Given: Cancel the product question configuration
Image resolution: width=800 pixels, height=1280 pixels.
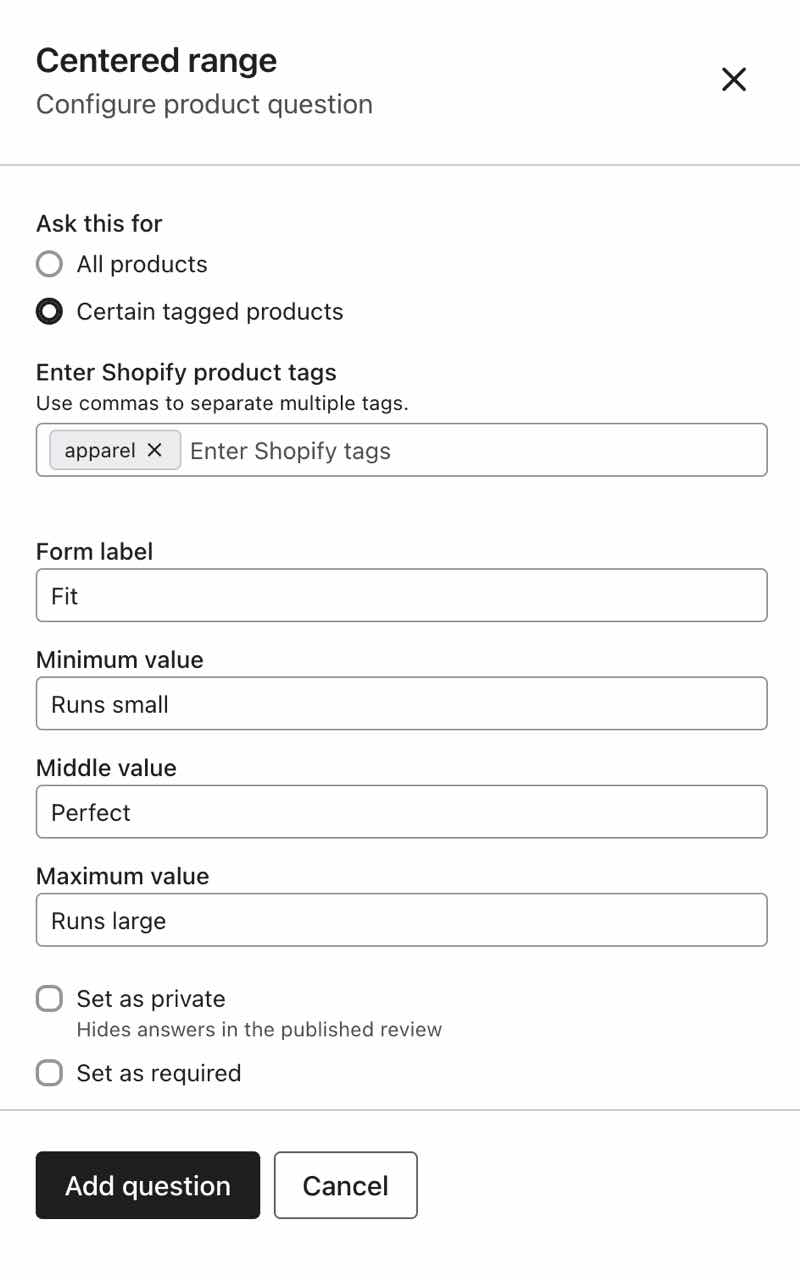Looking at the screenshot, I should 345,1185.
